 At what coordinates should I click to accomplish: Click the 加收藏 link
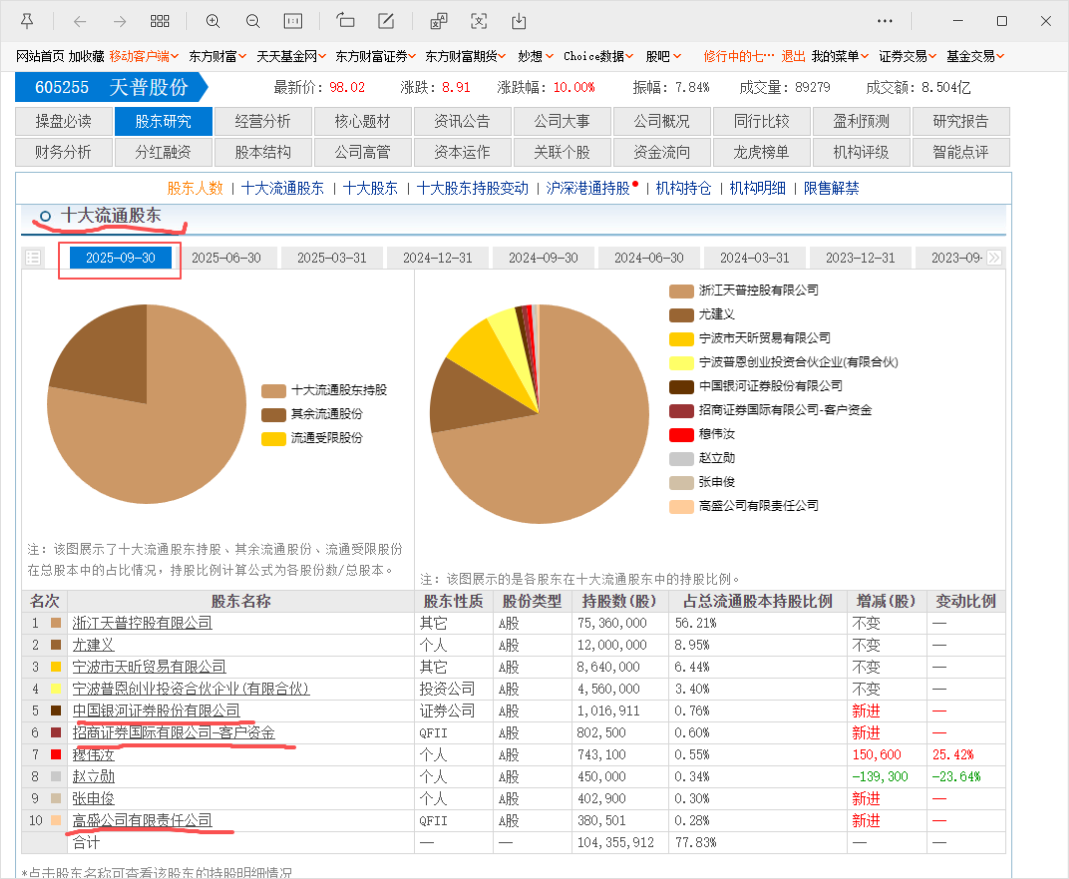pos(87,57)
